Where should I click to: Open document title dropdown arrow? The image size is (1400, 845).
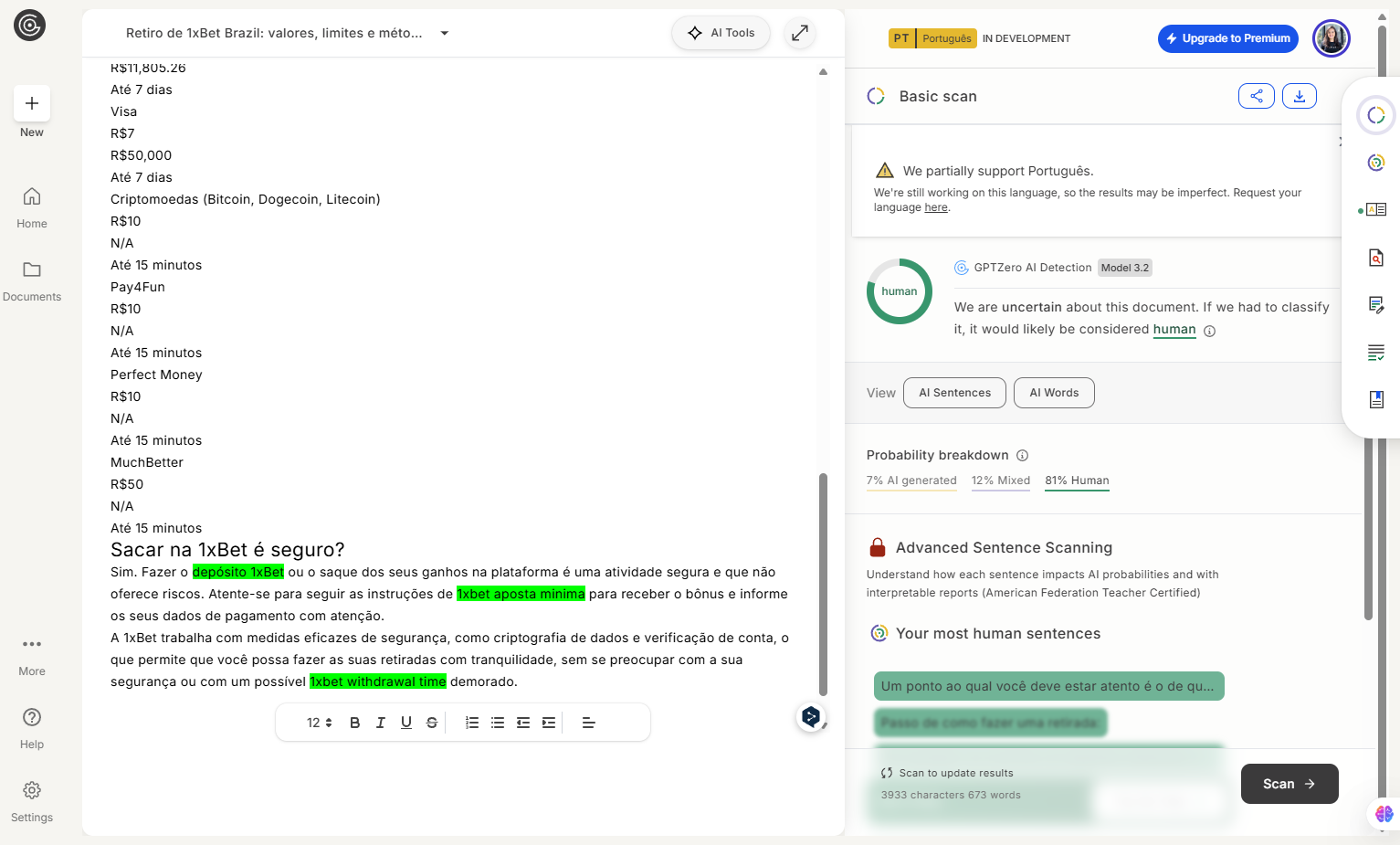[x=445, y=33]
